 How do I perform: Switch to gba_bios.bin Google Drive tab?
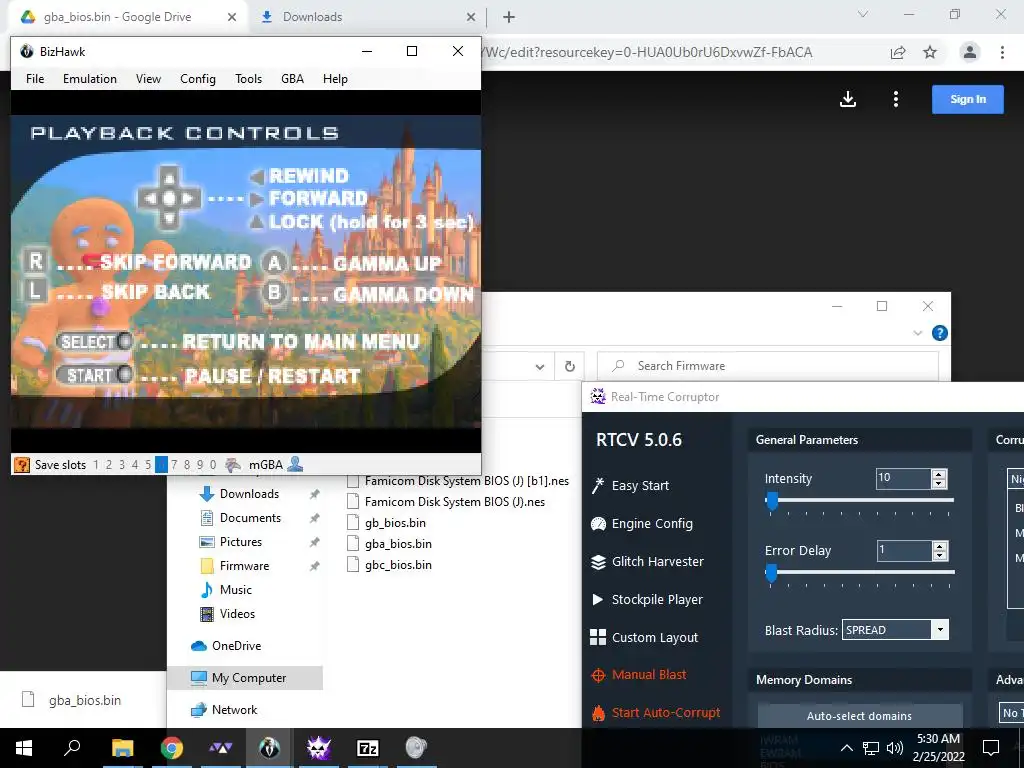point(128,17)
